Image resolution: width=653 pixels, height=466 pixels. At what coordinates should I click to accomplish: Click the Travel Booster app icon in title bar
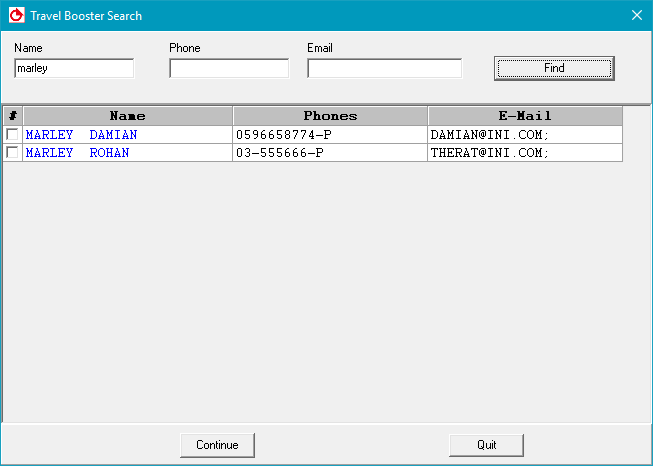pyautogui.click(x=15, y=15)
